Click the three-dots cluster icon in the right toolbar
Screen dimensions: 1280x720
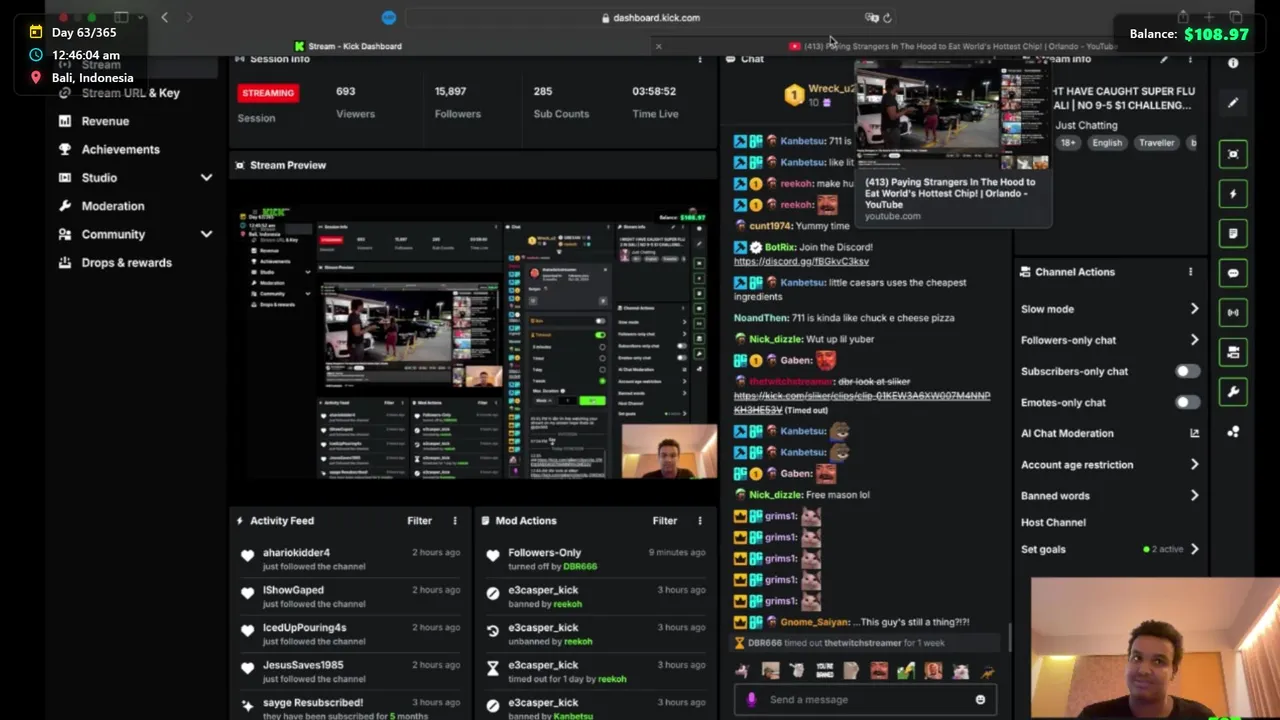coord(1233,432)
